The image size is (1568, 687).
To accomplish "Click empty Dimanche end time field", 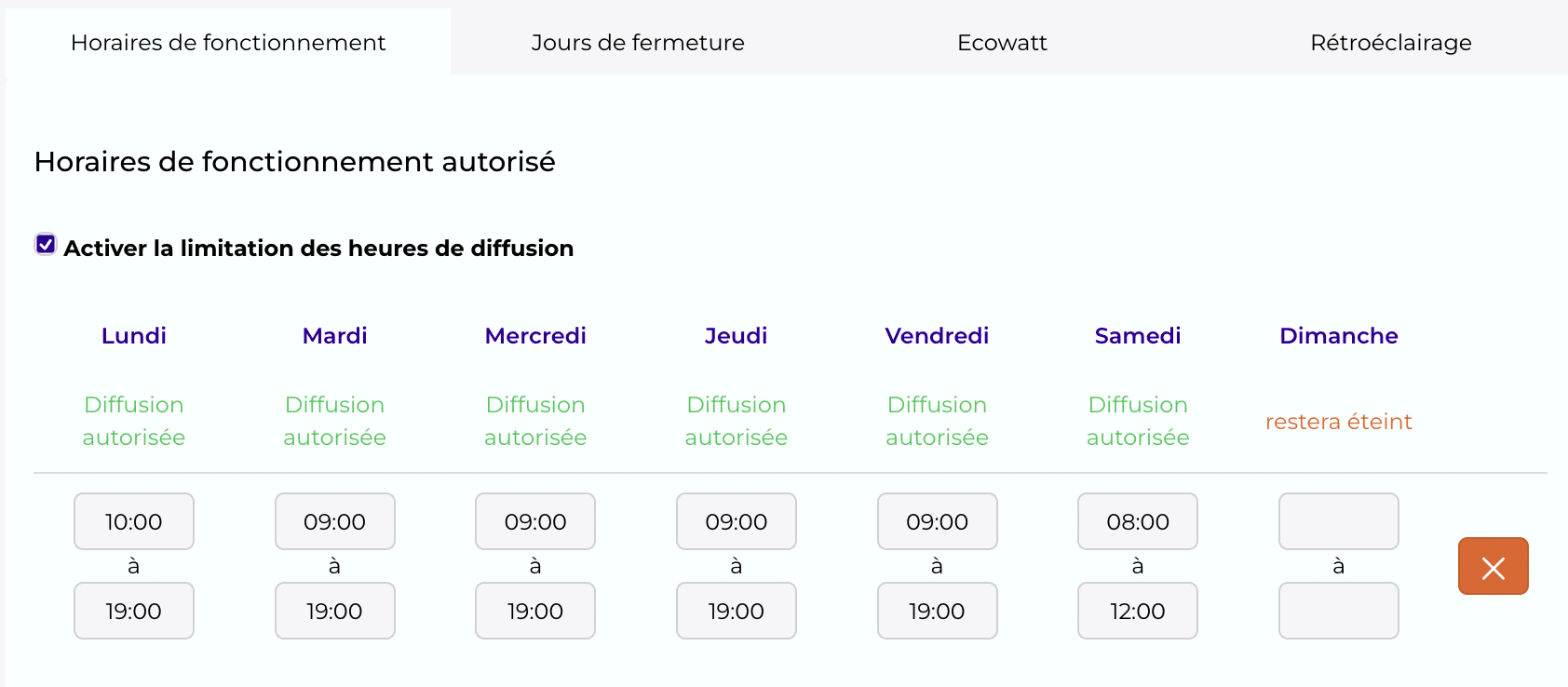I will 1339,611.
